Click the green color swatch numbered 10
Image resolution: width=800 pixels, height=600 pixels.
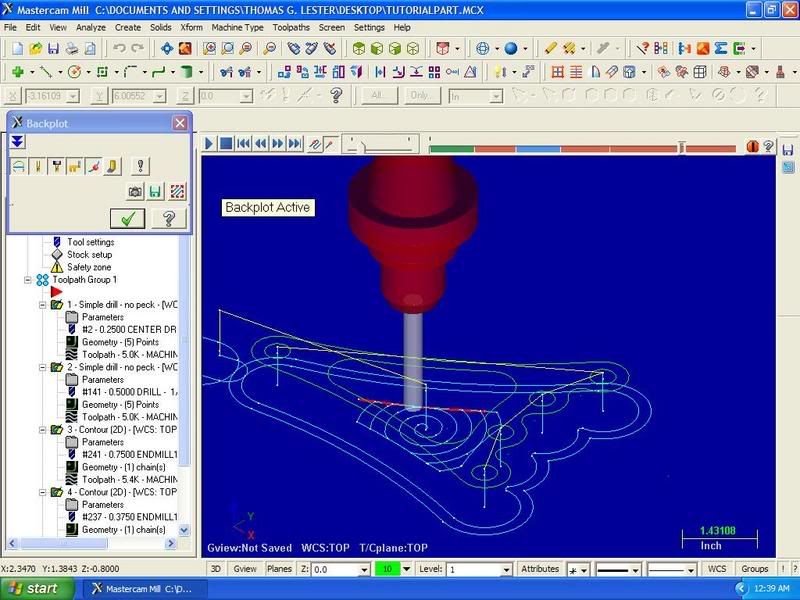[x=388, y=569]
